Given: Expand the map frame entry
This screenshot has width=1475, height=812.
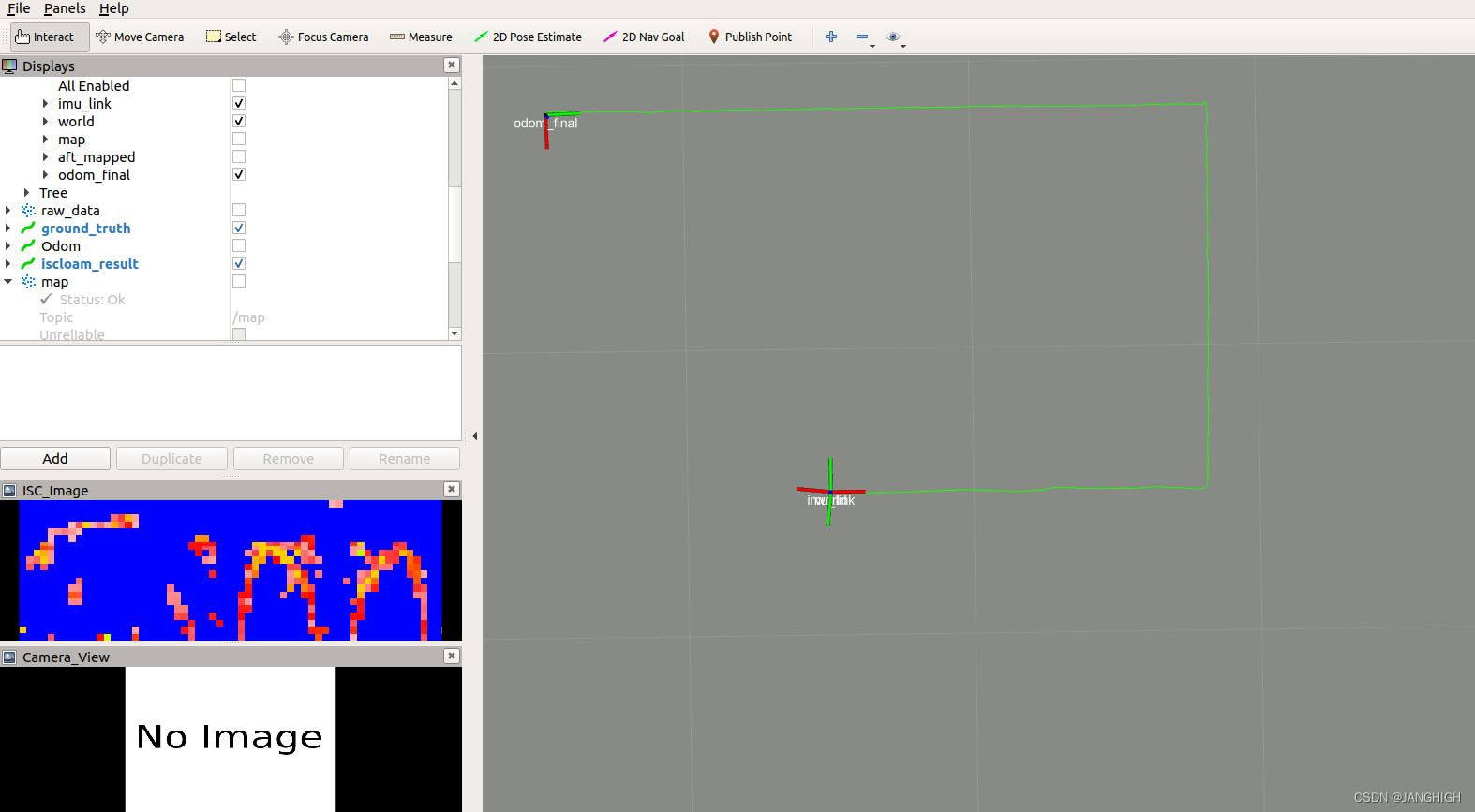Looking at the screenshot, I should tap(45, 140).
